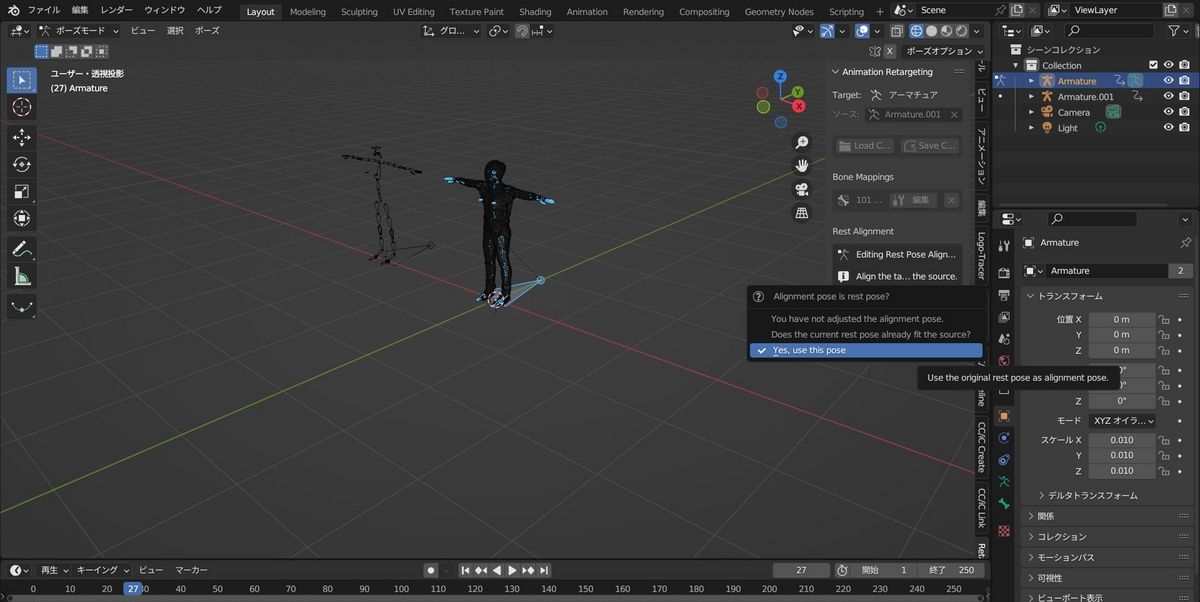Click the Location X value field
The image size is (1200, 602).
pyautogui.click(x=1122, y=319)
